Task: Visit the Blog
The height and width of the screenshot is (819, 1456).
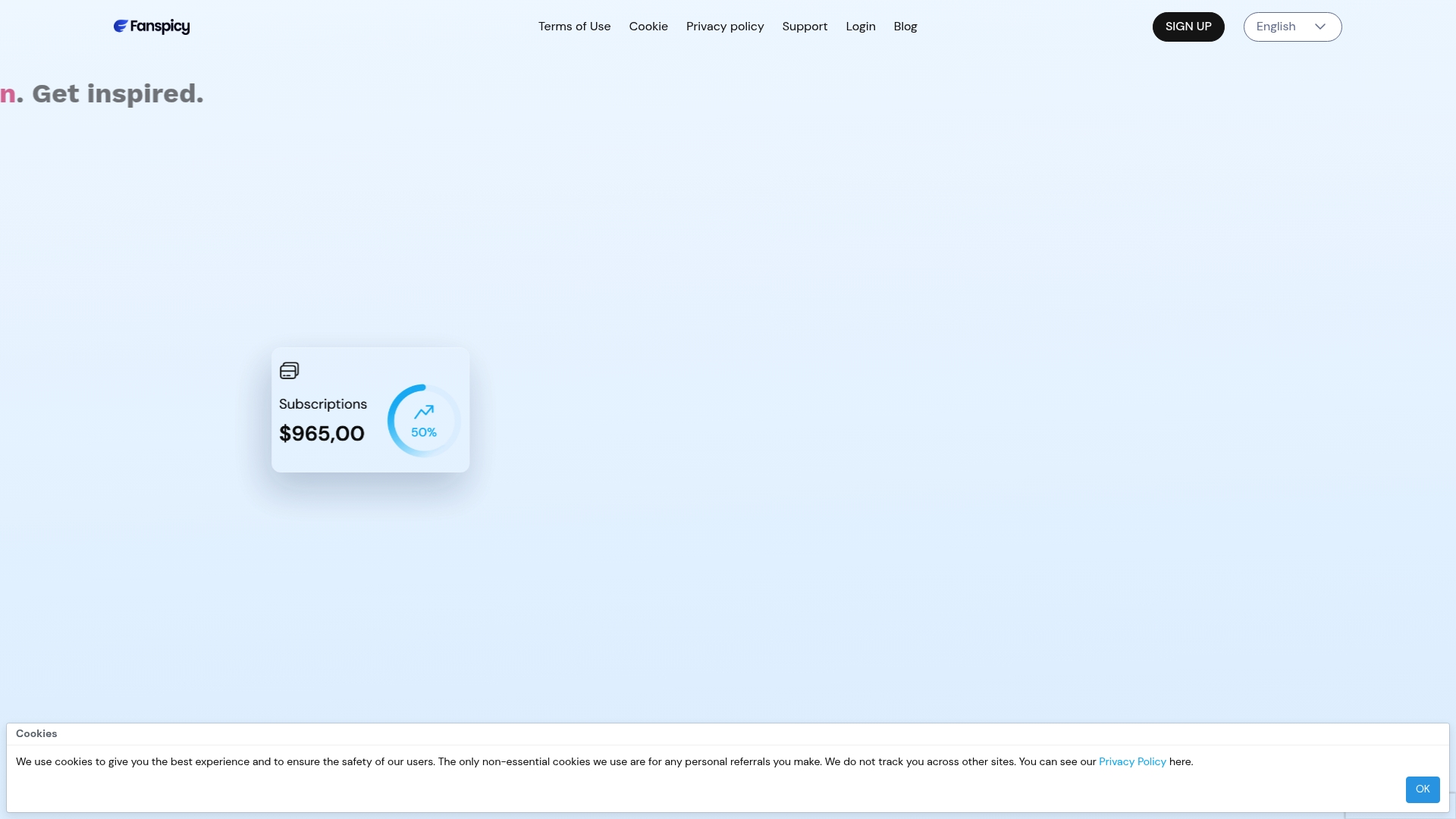Action: [x=905, y=27]
